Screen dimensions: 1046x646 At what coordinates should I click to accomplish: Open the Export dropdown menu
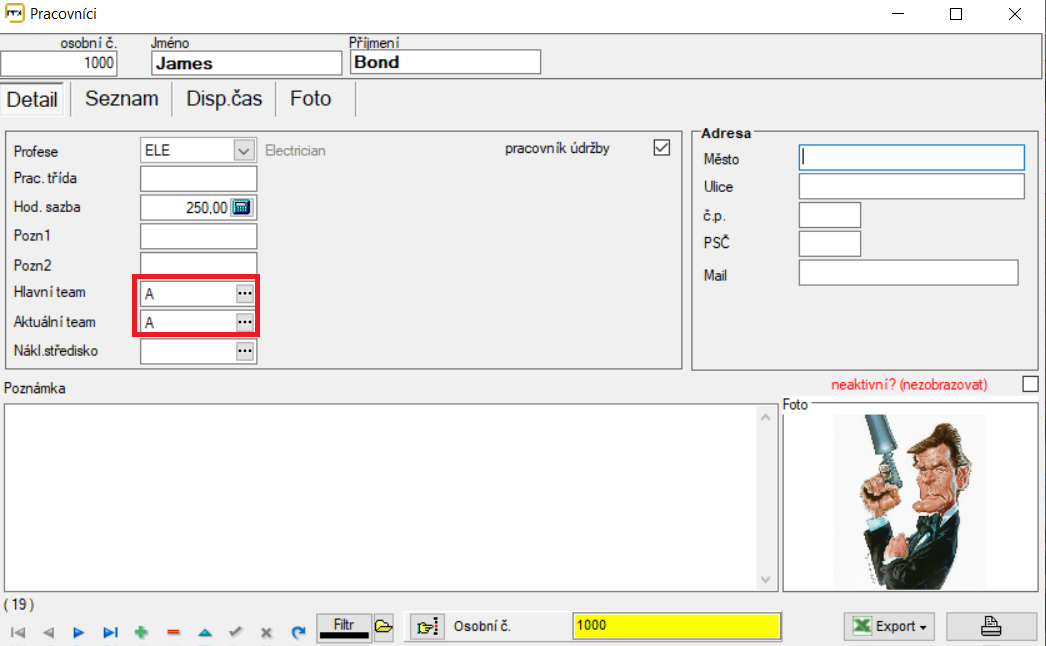pyautogui.click(x=889, y=627)
